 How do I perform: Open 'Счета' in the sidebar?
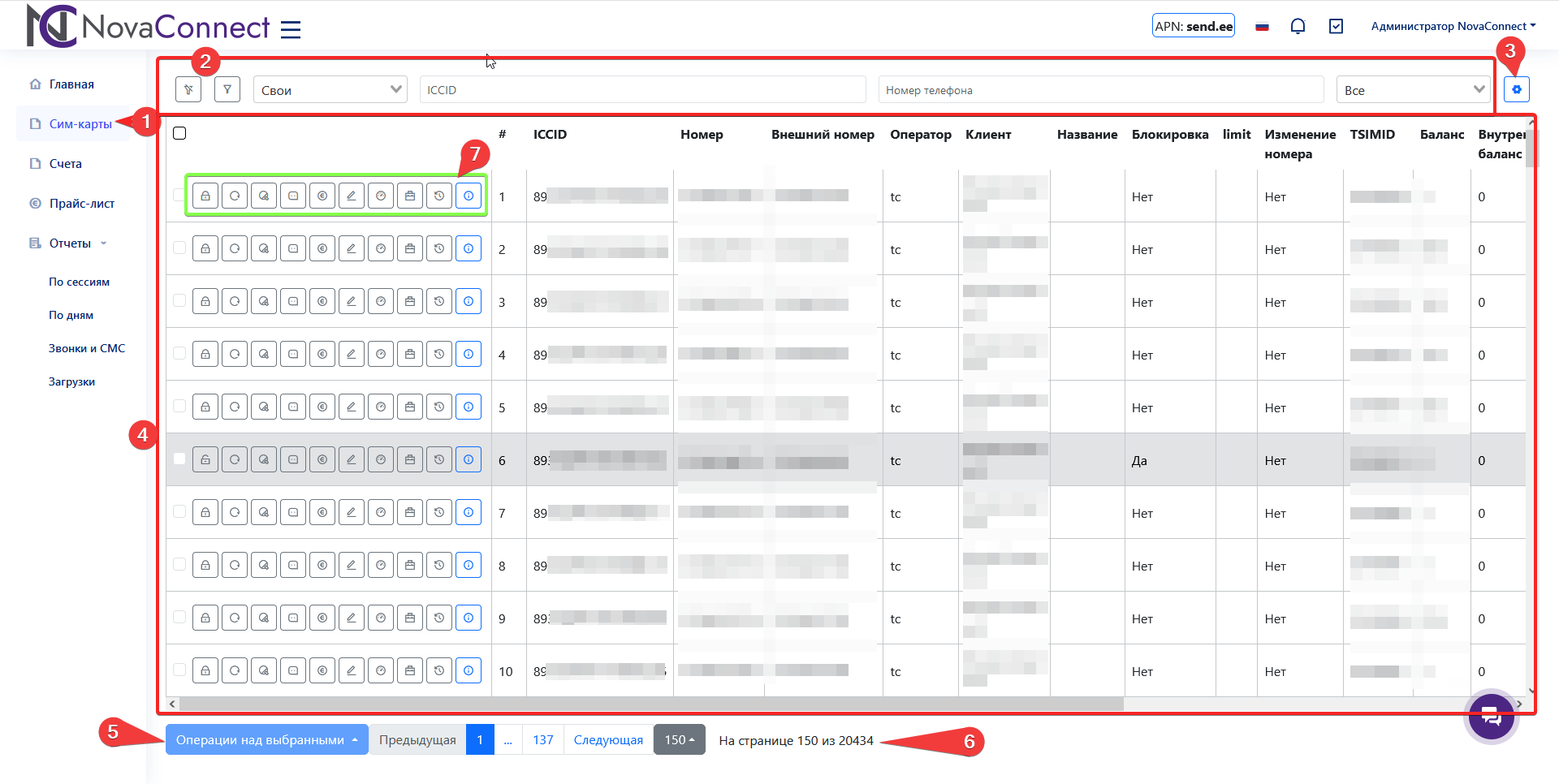[65, 163]
